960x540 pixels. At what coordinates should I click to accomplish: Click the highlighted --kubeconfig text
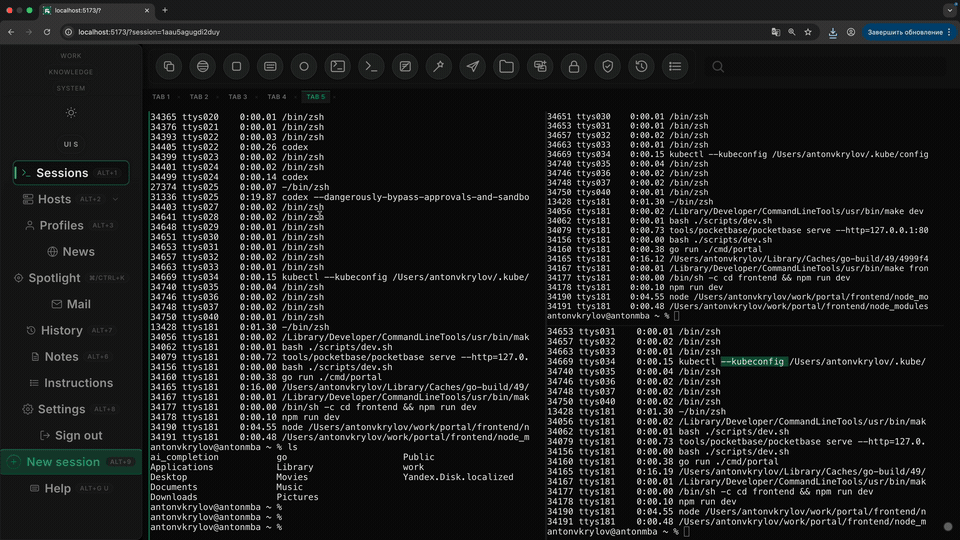pos(752,362)
